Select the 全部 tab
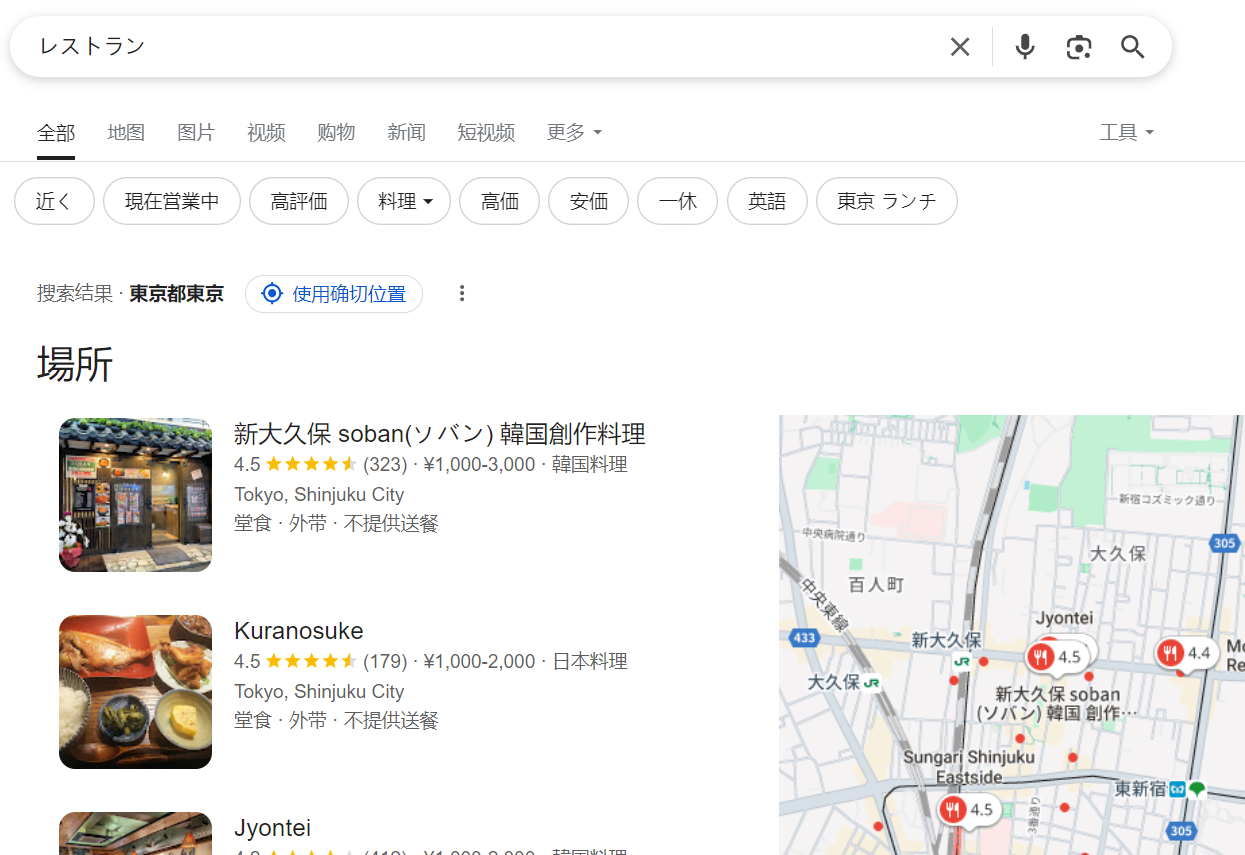The height and width of the screenshot is (855, 1245). (56, 132)
